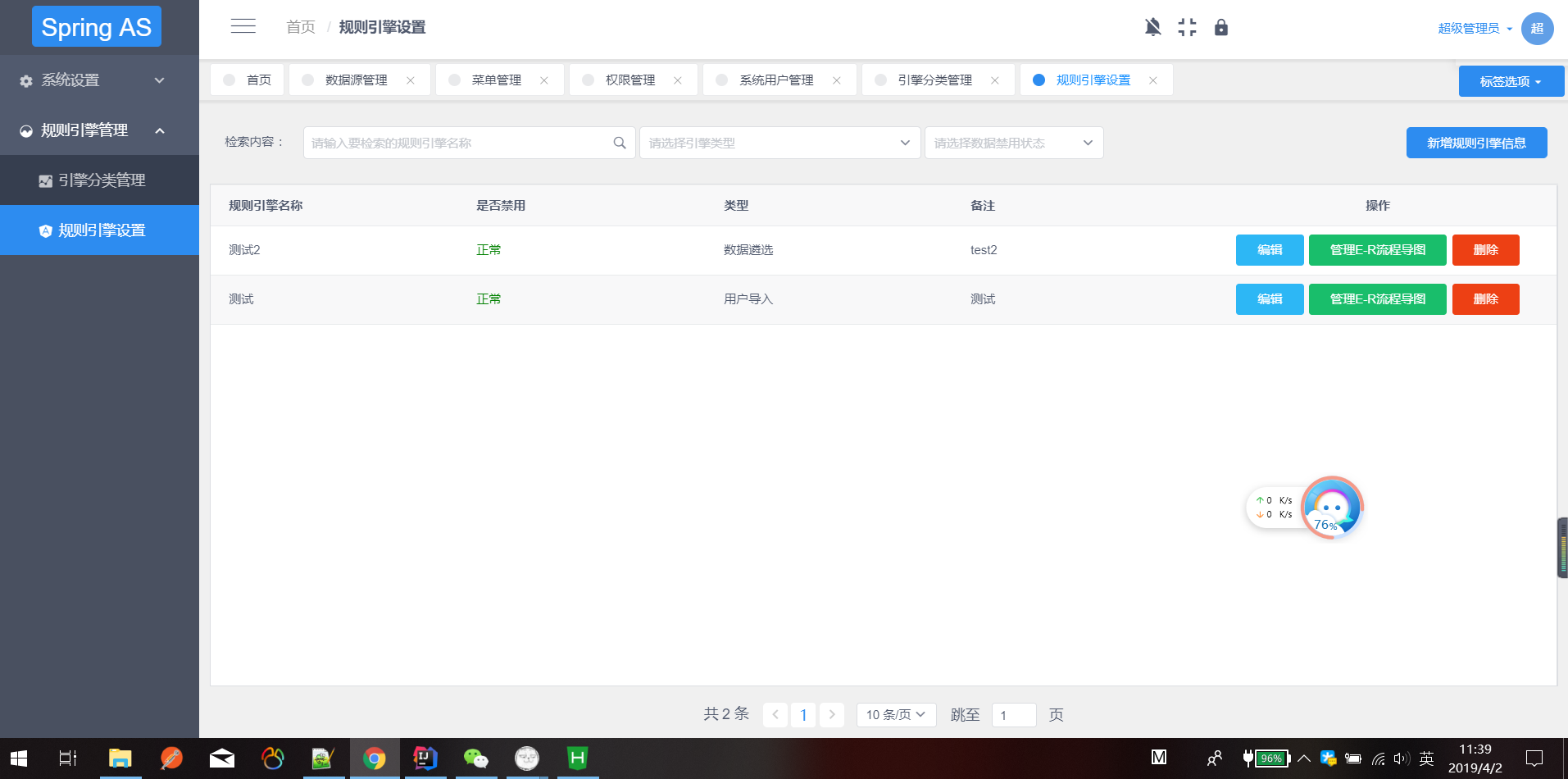1568x779 pixels.
Task: Open Chrome from the taskbar
Action: (x=375, y=758)
